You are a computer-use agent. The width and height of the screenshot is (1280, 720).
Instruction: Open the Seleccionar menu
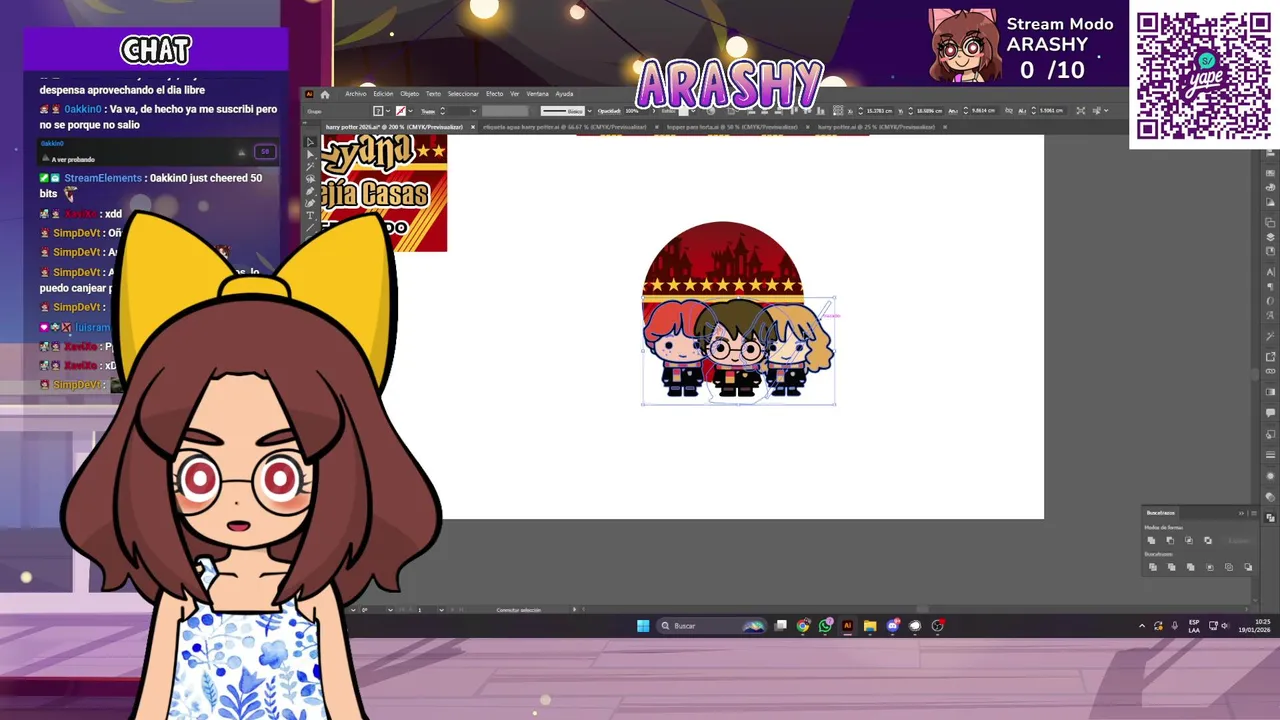tap(463, 94)
